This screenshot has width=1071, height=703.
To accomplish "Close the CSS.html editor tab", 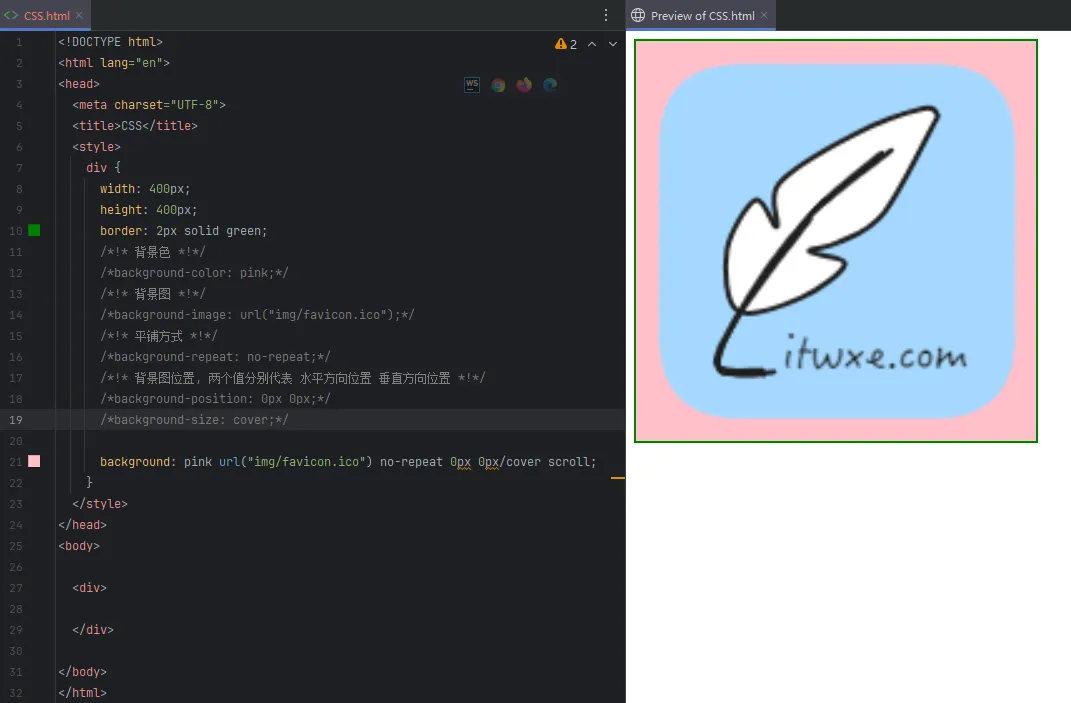I will pyautogui.click(x=79, y=15).
